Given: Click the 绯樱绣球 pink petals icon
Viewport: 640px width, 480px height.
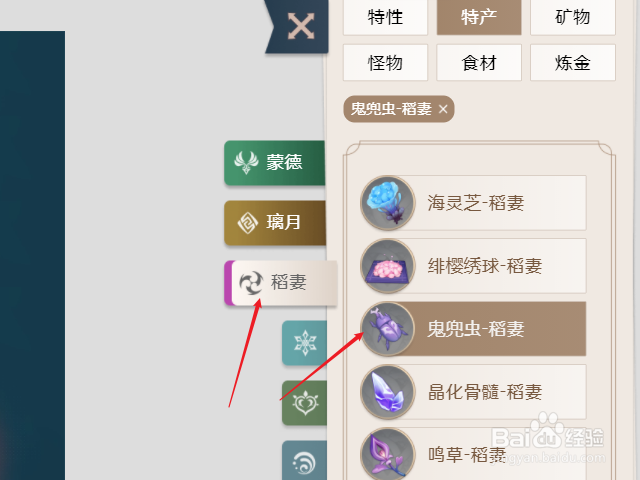Looking at the screenshot, I should pyautogui.click(x=388, y=266).
